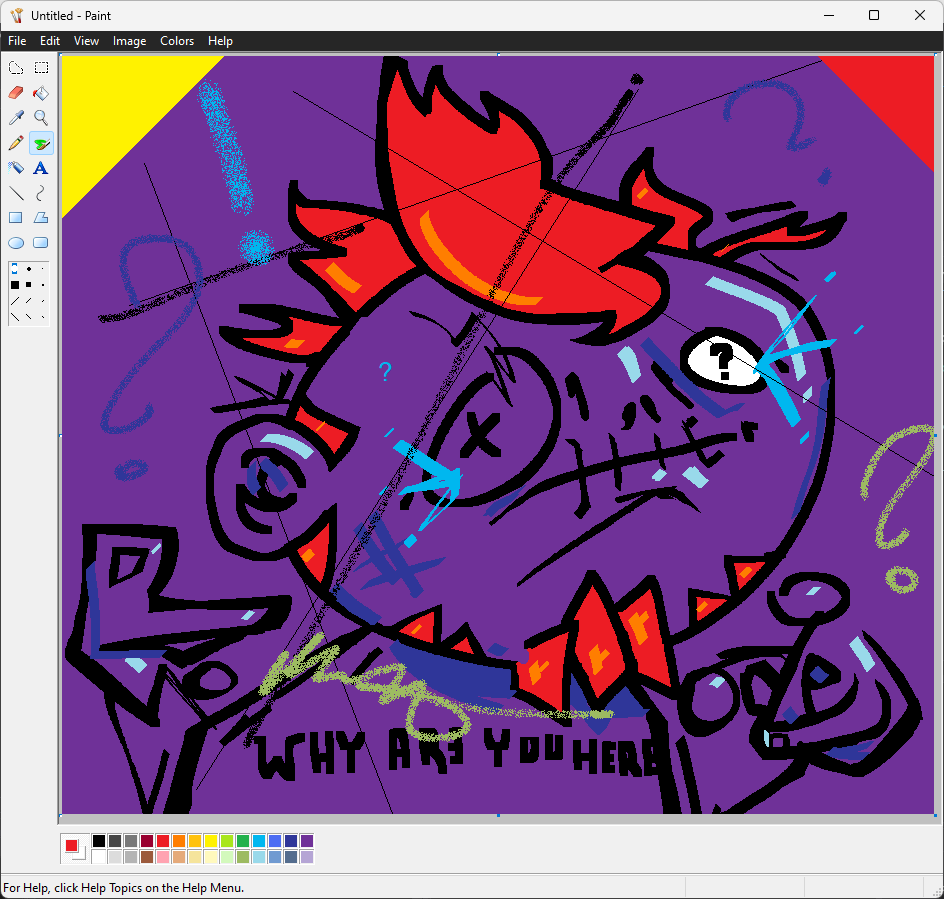Viewport: 944px width, 899px height.
Task: Select the Airbrush spray can tool
Action: coord(16,168)
